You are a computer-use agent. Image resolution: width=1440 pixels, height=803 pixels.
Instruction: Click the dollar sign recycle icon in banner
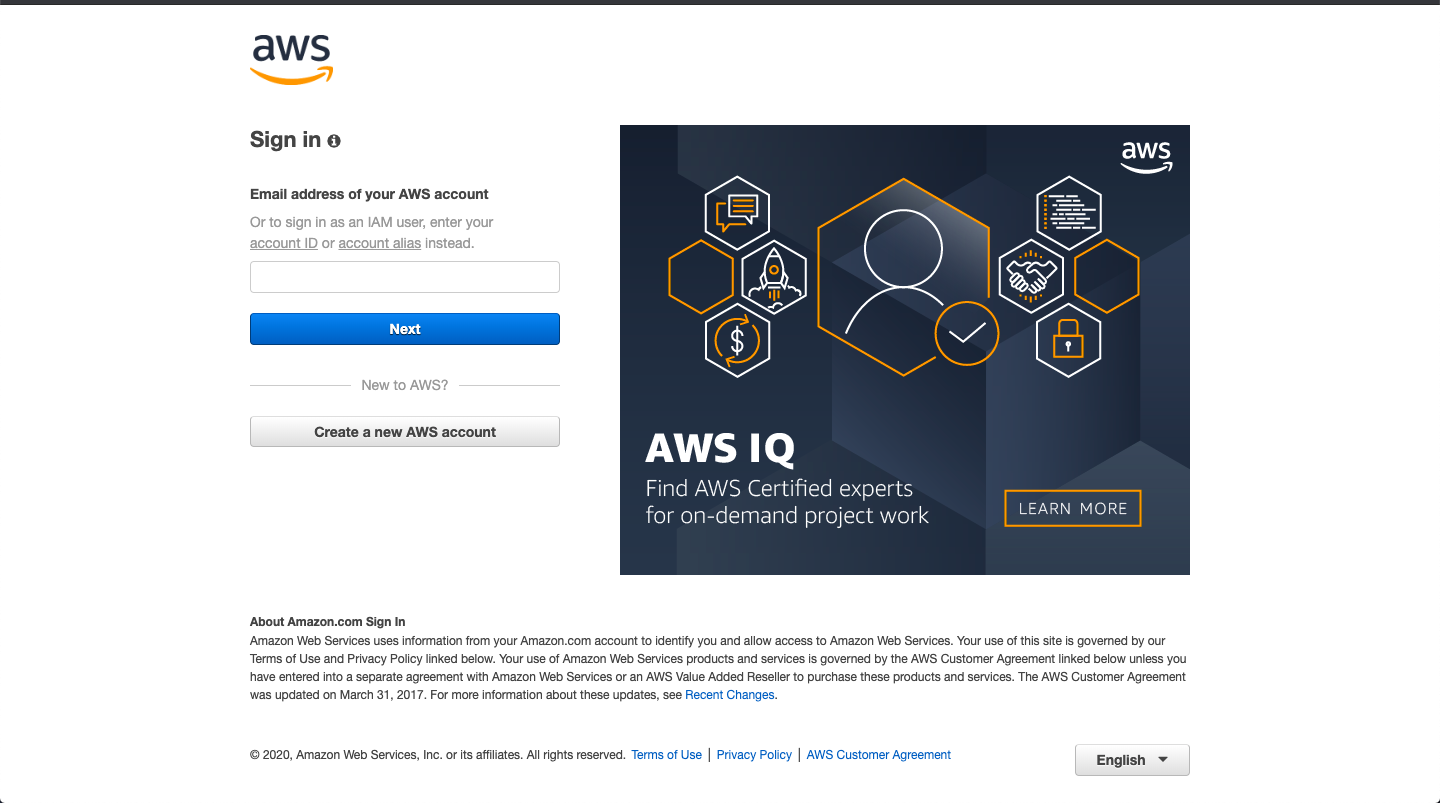[737, 340]
